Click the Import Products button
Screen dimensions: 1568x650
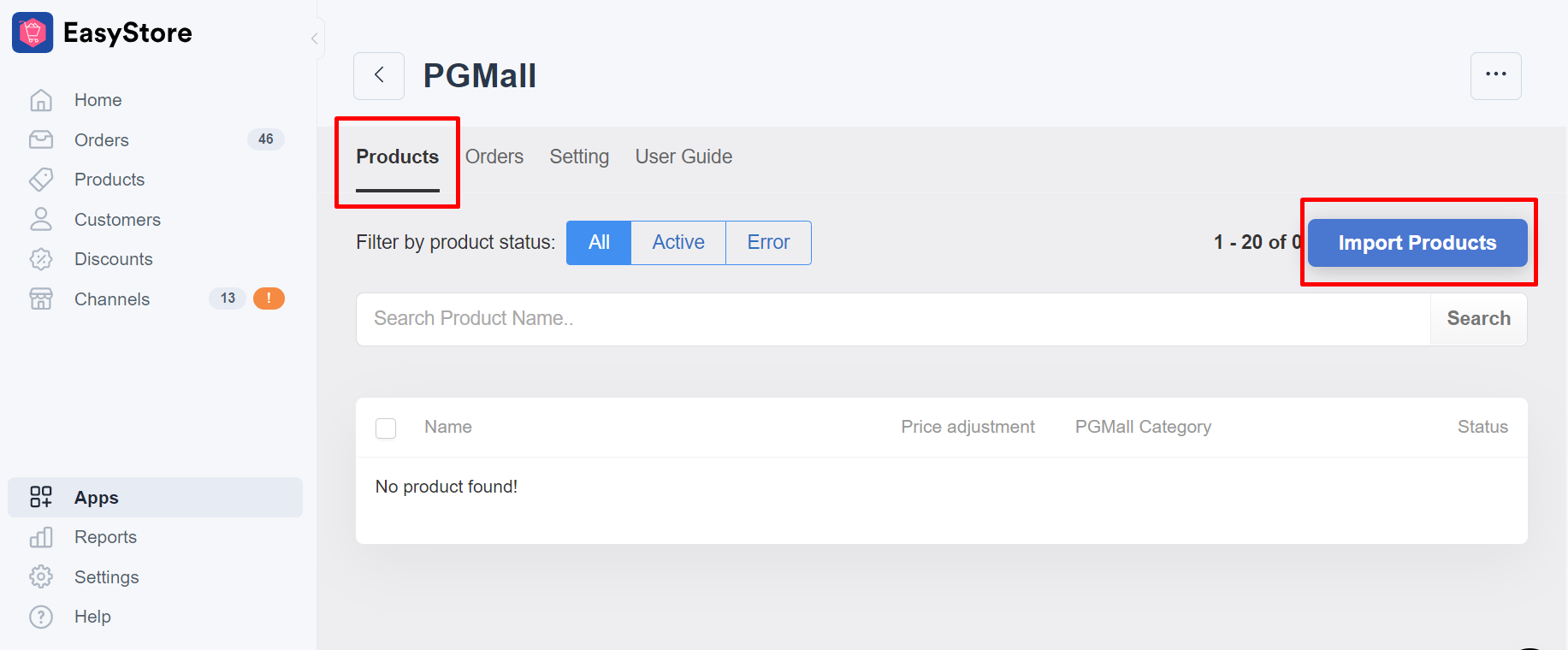click(1417, 243)
